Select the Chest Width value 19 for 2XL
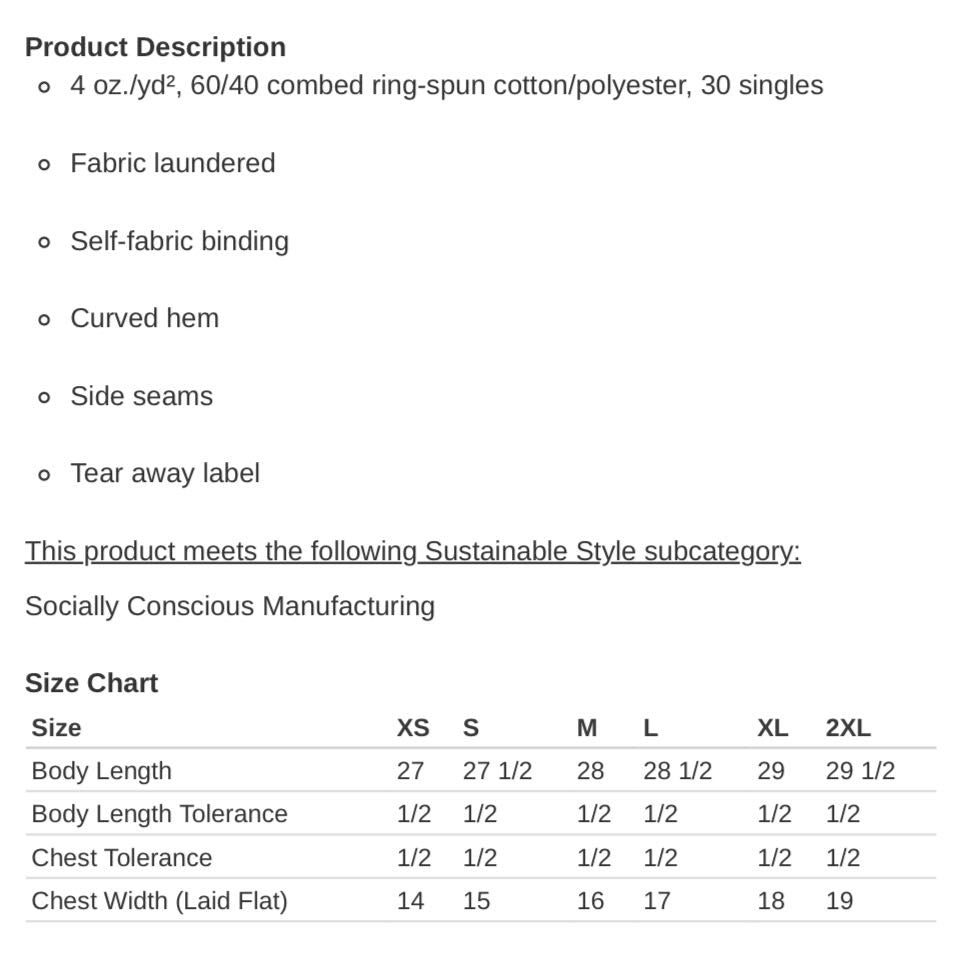The width and height of the screenshot is (975, 970). pyautogui.click(x=839, y=901)
